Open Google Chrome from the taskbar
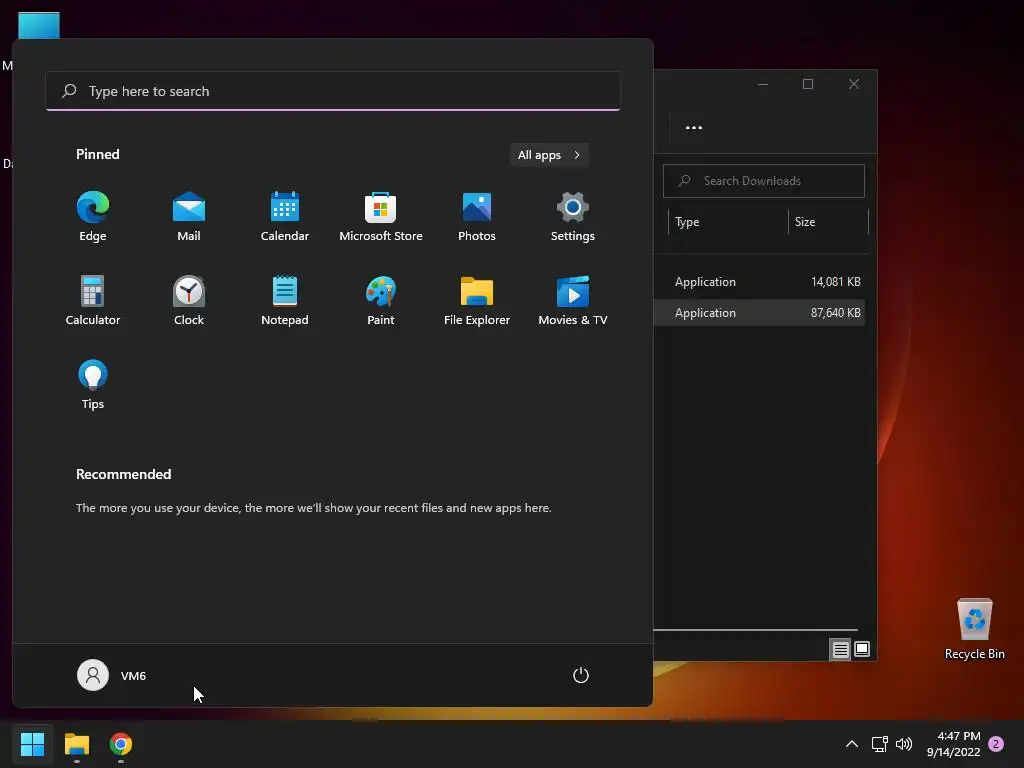The width and height of the screenshot is (1024, 768). click(121, 744)
